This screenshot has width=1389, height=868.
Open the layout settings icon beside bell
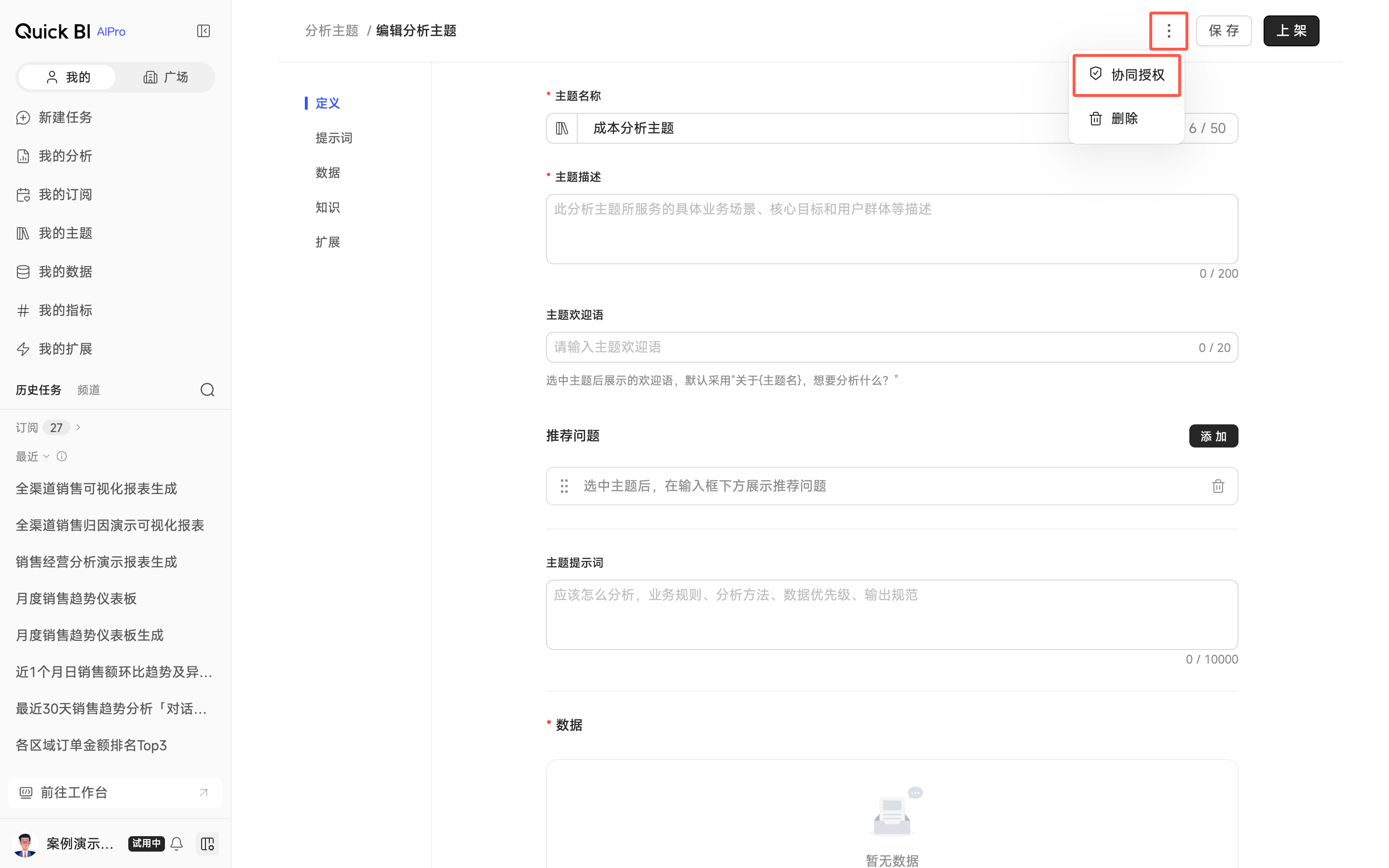coord(207,843)
